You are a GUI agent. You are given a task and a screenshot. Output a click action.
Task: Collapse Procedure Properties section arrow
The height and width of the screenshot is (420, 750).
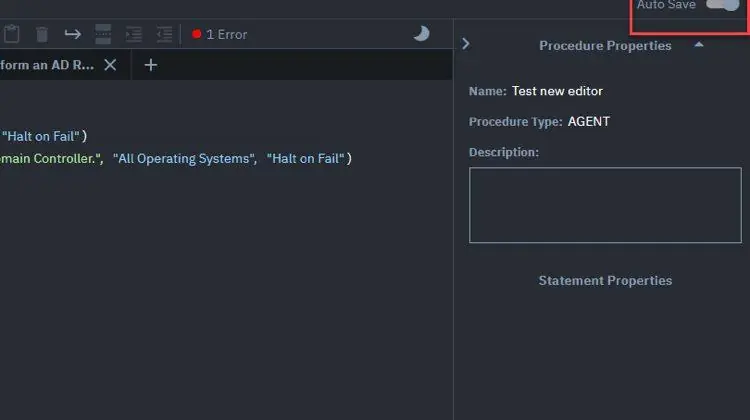click(699, 44)
